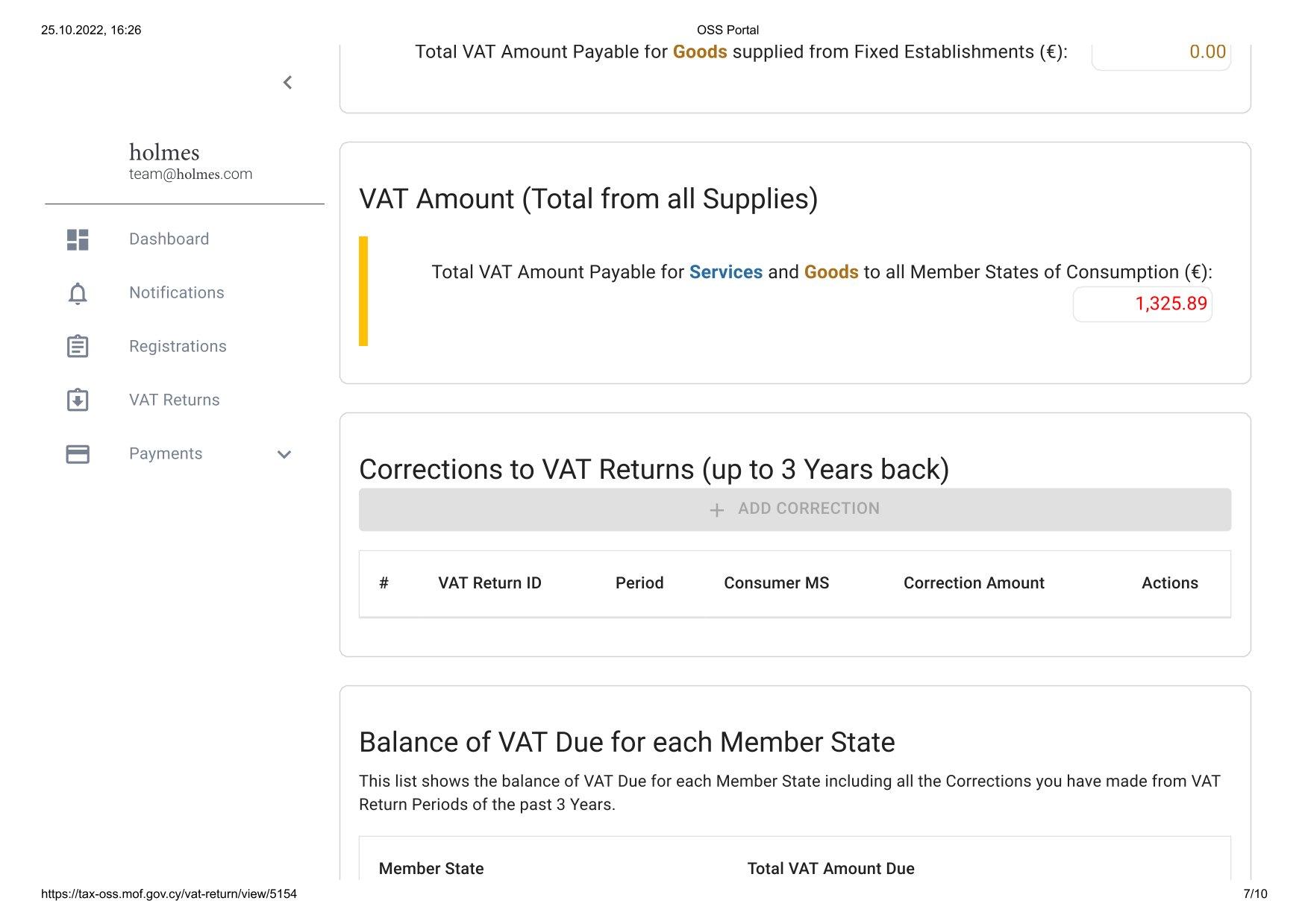Click the ADD CORRECTION button
Image resolution: width=1308 pixels, height=924 pixels.
click(x=795, y=509)
